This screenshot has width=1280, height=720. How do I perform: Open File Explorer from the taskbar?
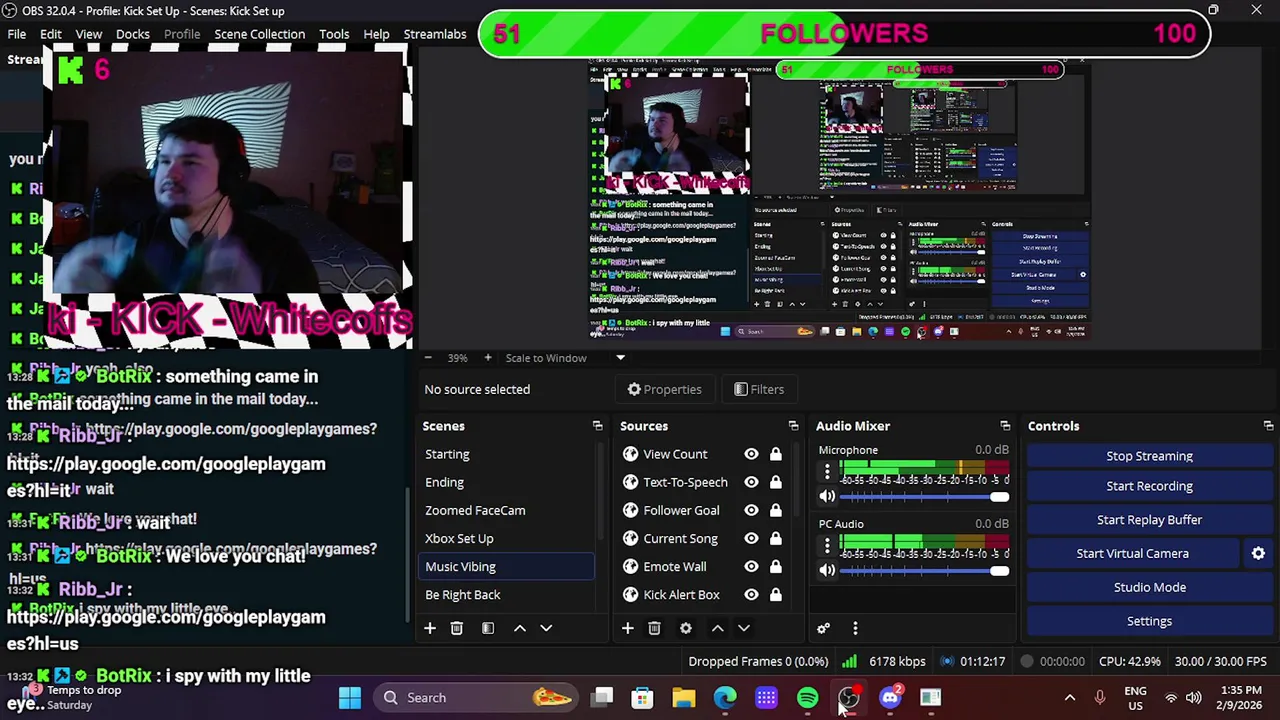click(684, 698)
